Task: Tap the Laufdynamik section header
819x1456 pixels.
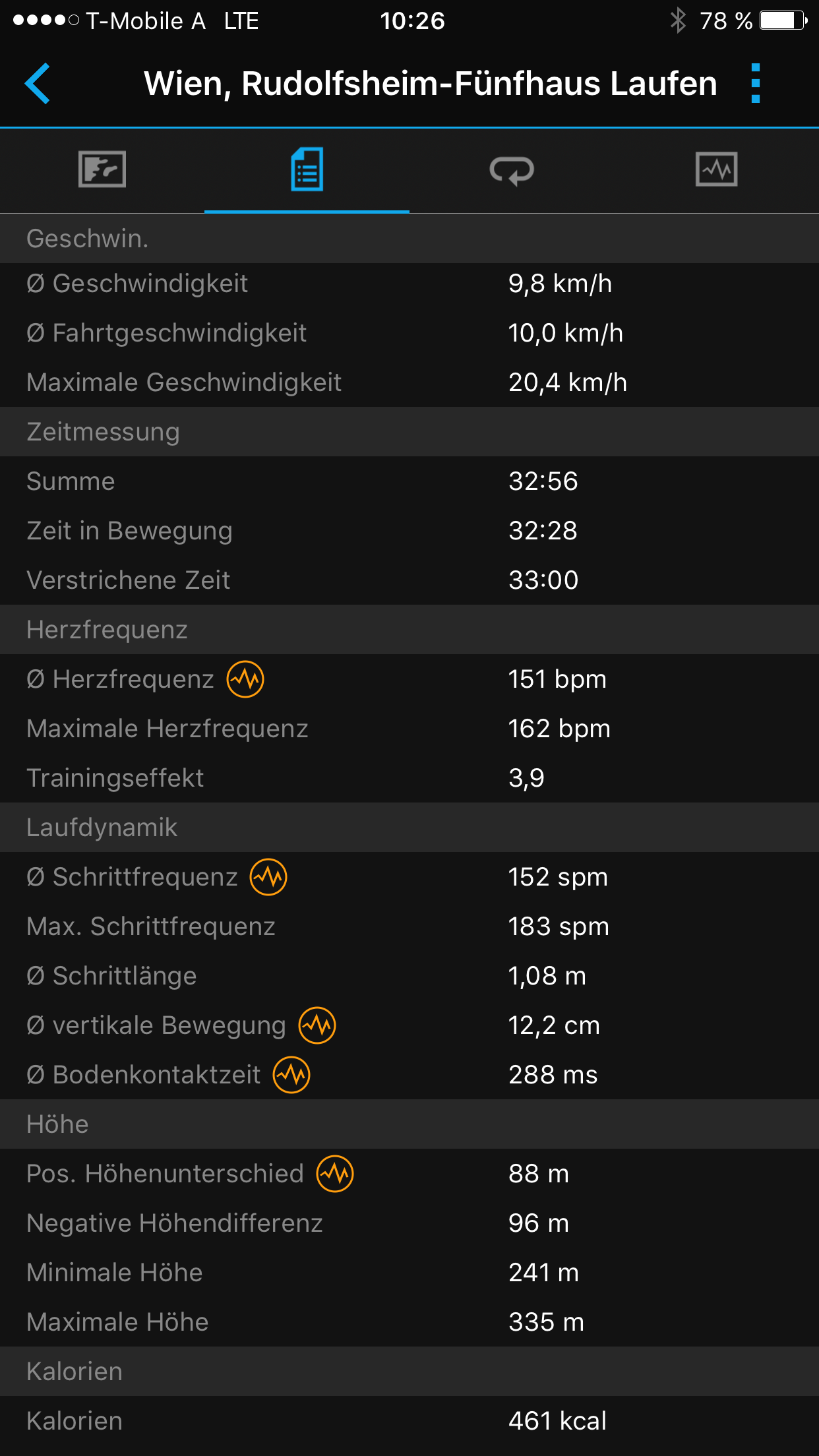Action: coord(409,828)
